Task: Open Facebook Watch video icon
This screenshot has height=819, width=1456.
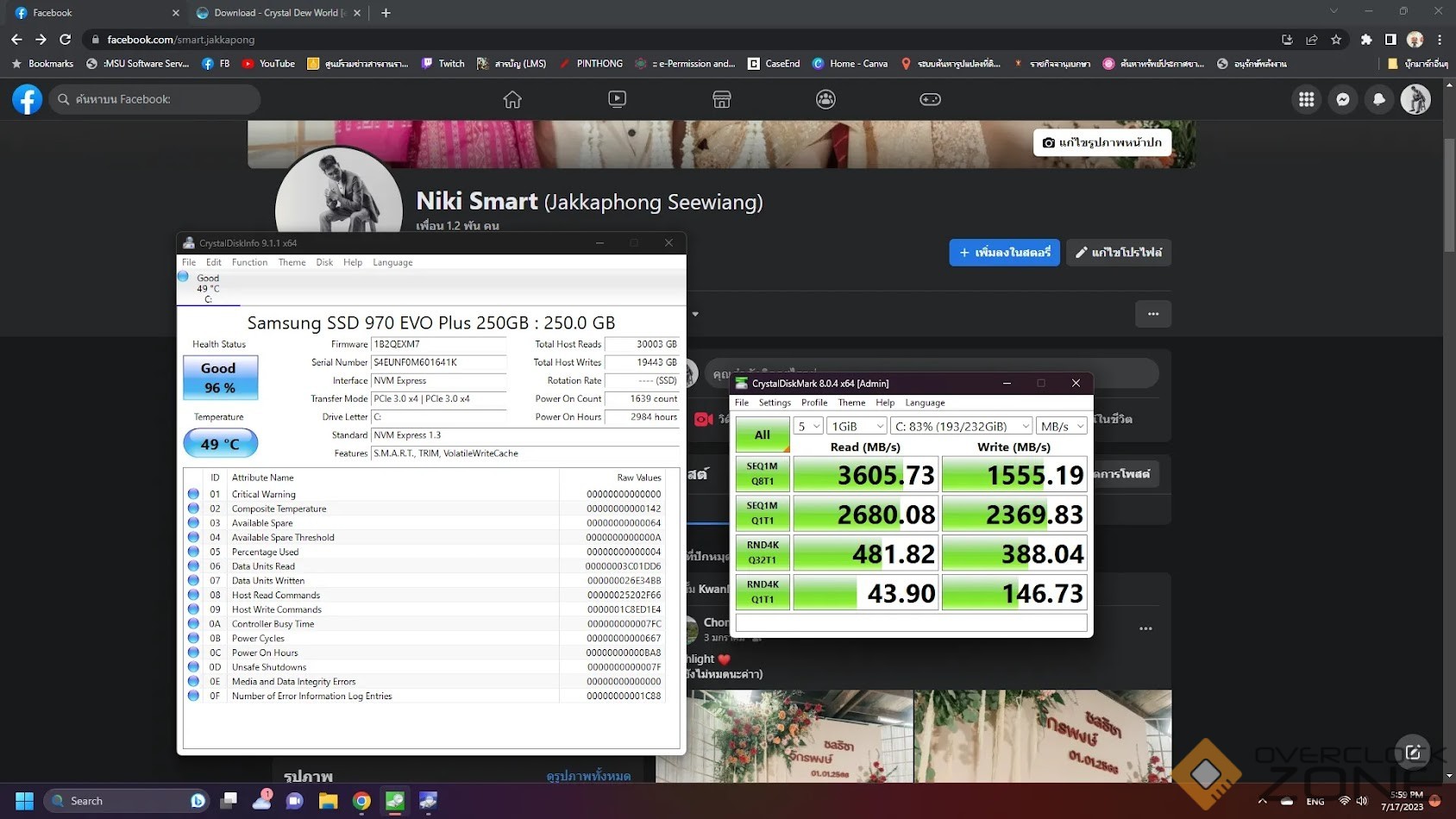Action: pyautogui.click(x=617, y=100)
